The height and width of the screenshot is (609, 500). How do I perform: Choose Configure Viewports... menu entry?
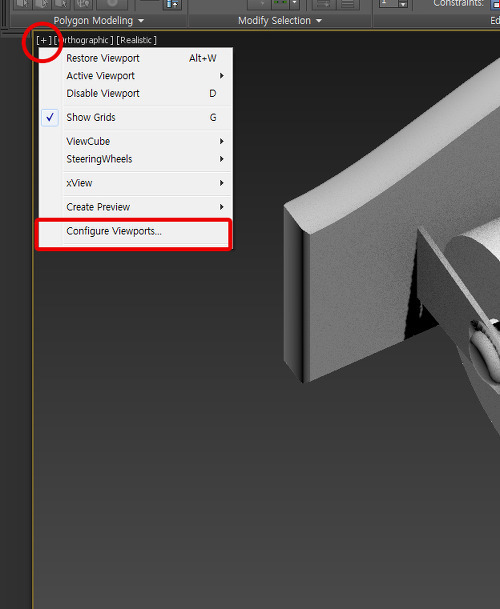pyautogui.click(x=136, y=231)
